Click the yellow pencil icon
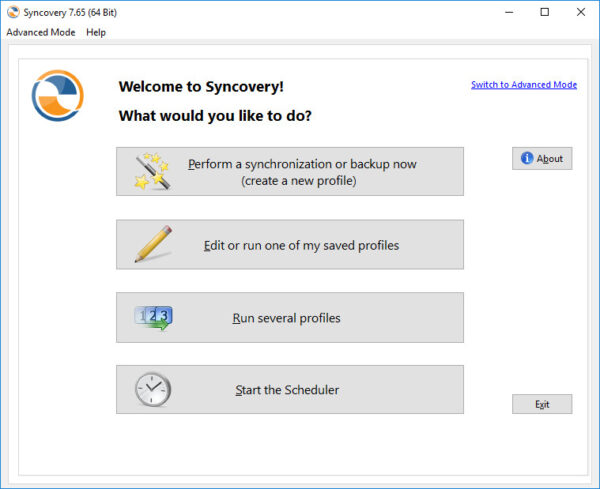 click(x=153, y=244)
